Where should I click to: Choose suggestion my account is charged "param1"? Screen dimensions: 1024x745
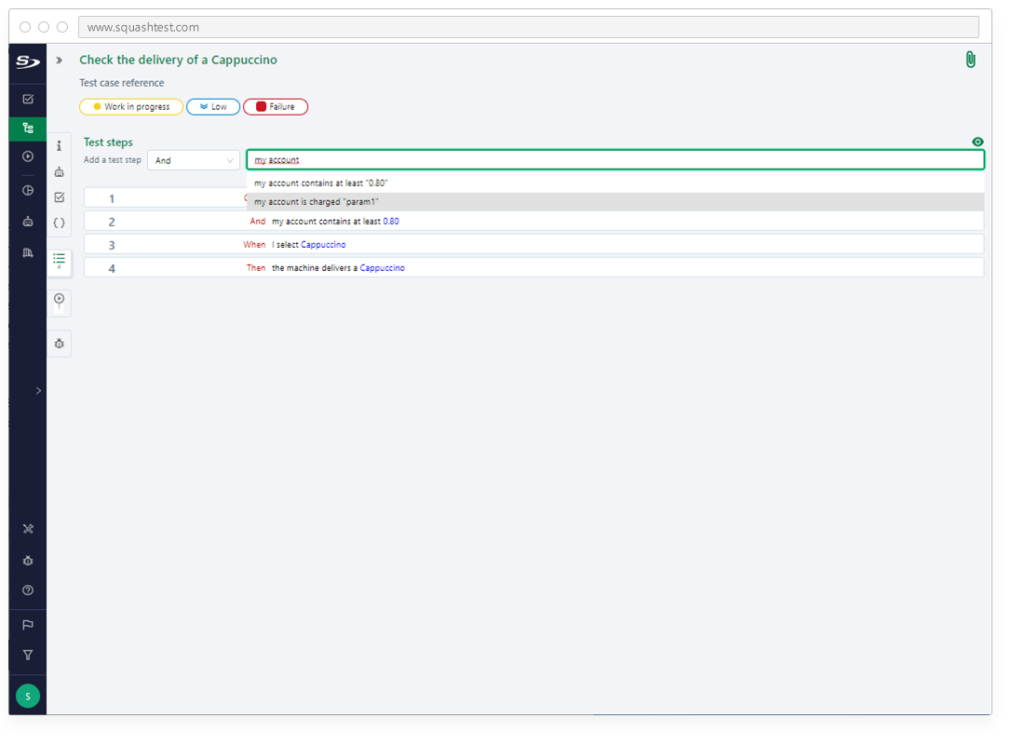coord(615,202)
